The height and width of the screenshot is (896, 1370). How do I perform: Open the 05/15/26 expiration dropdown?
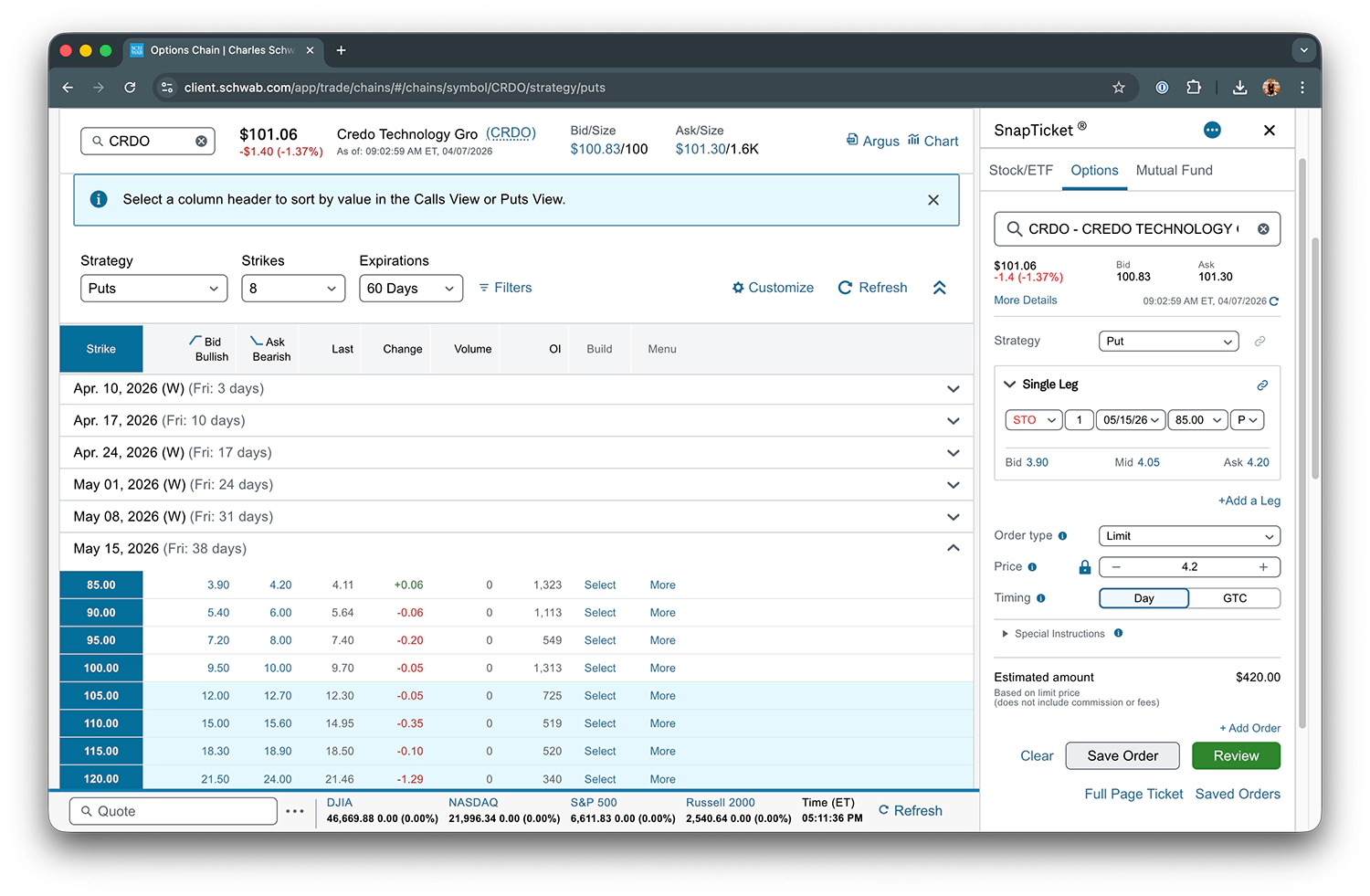coord(1130,420)
